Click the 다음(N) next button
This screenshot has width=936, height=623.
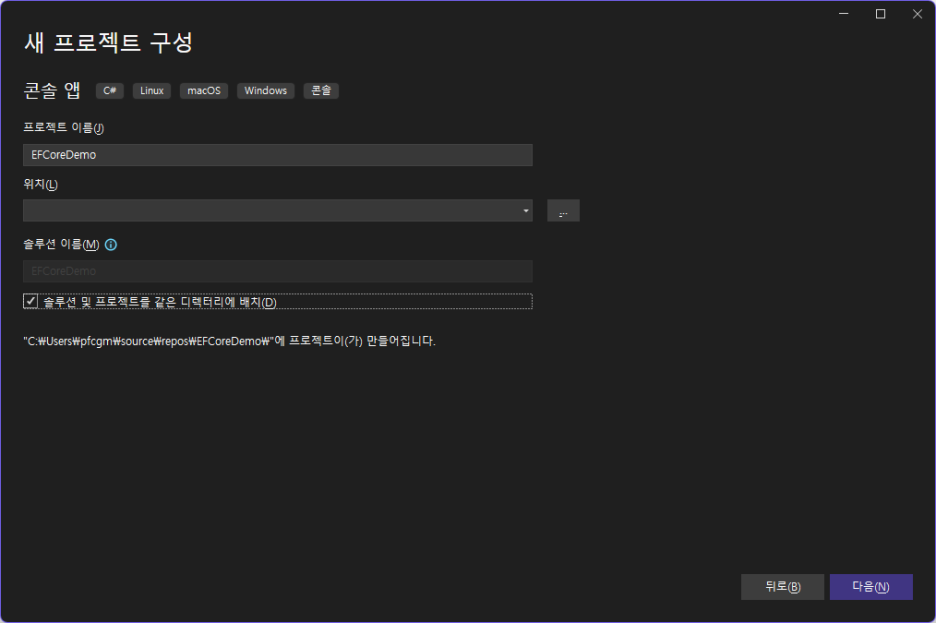click(x=871, y=587)
